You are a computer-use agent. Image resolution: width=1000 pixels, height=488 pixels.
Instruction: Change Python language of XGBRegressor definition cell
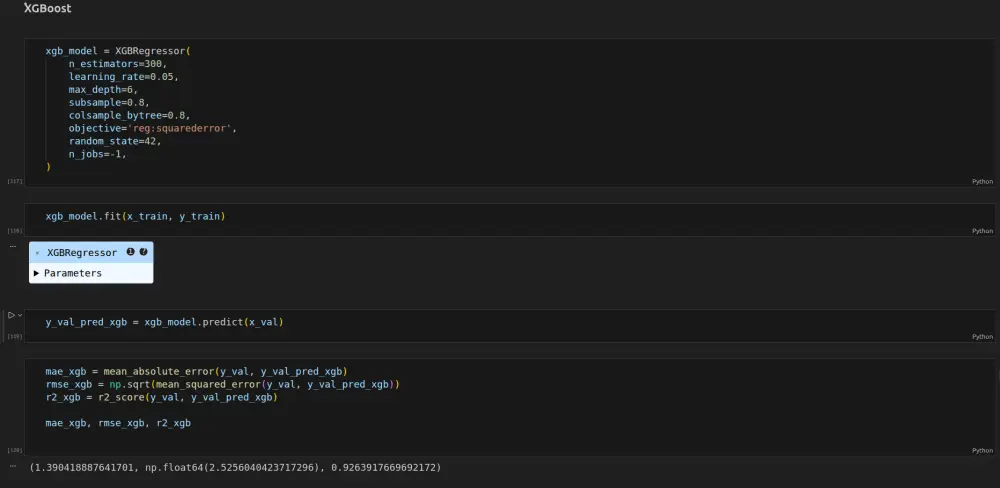tap(981, 181)
